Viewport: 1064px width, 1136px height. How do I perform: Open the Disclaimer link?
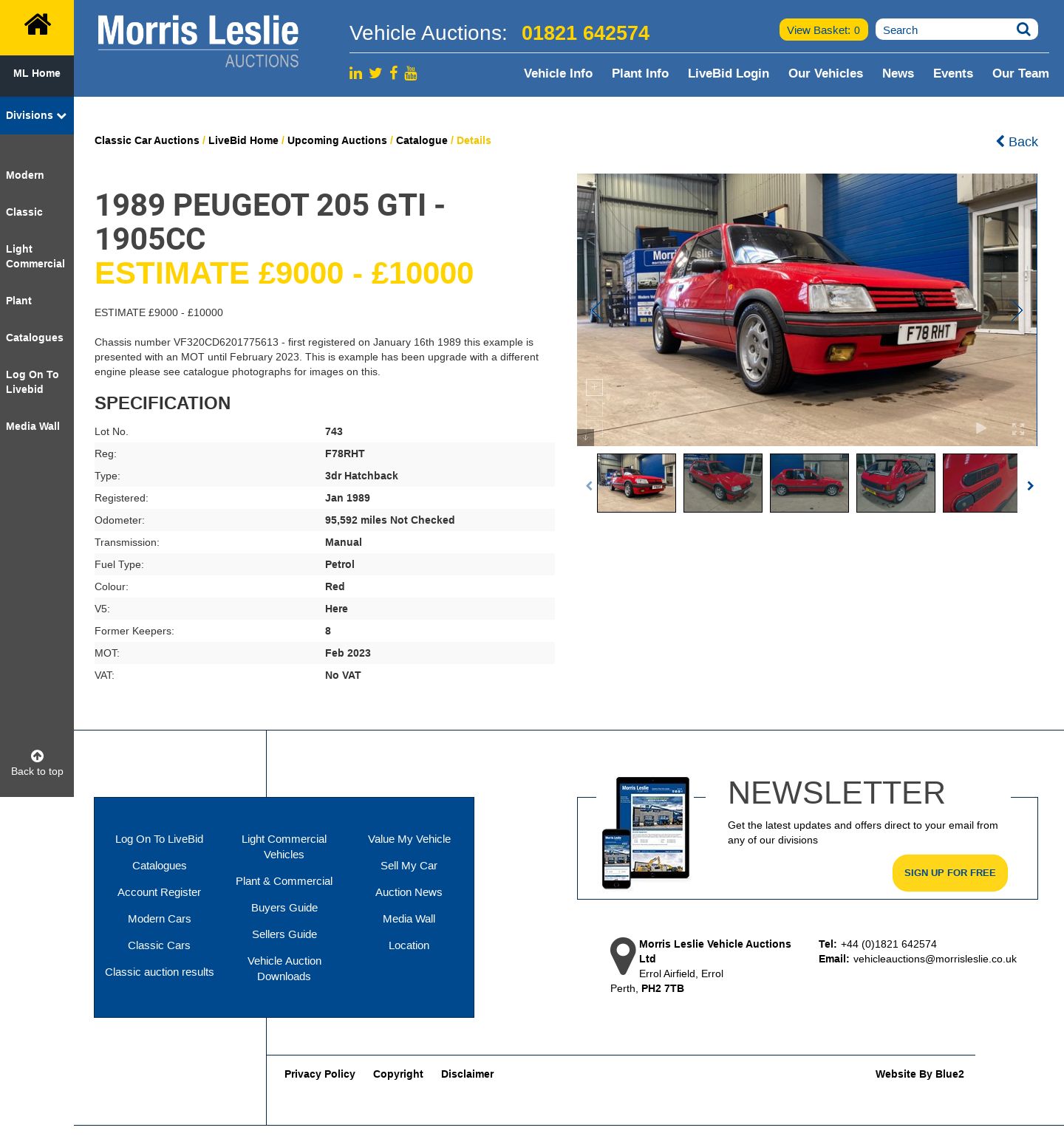click(468, 1074)
